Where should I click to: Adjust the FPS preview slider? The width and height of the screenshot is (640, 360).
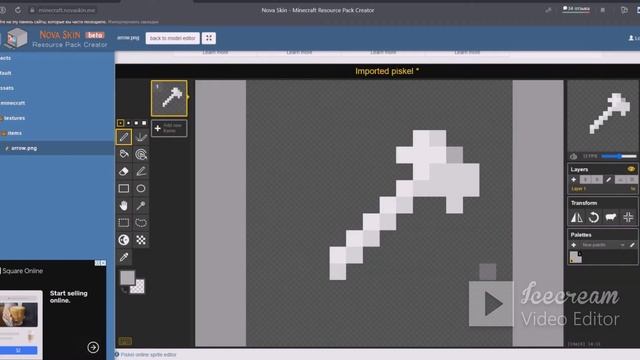619,156
